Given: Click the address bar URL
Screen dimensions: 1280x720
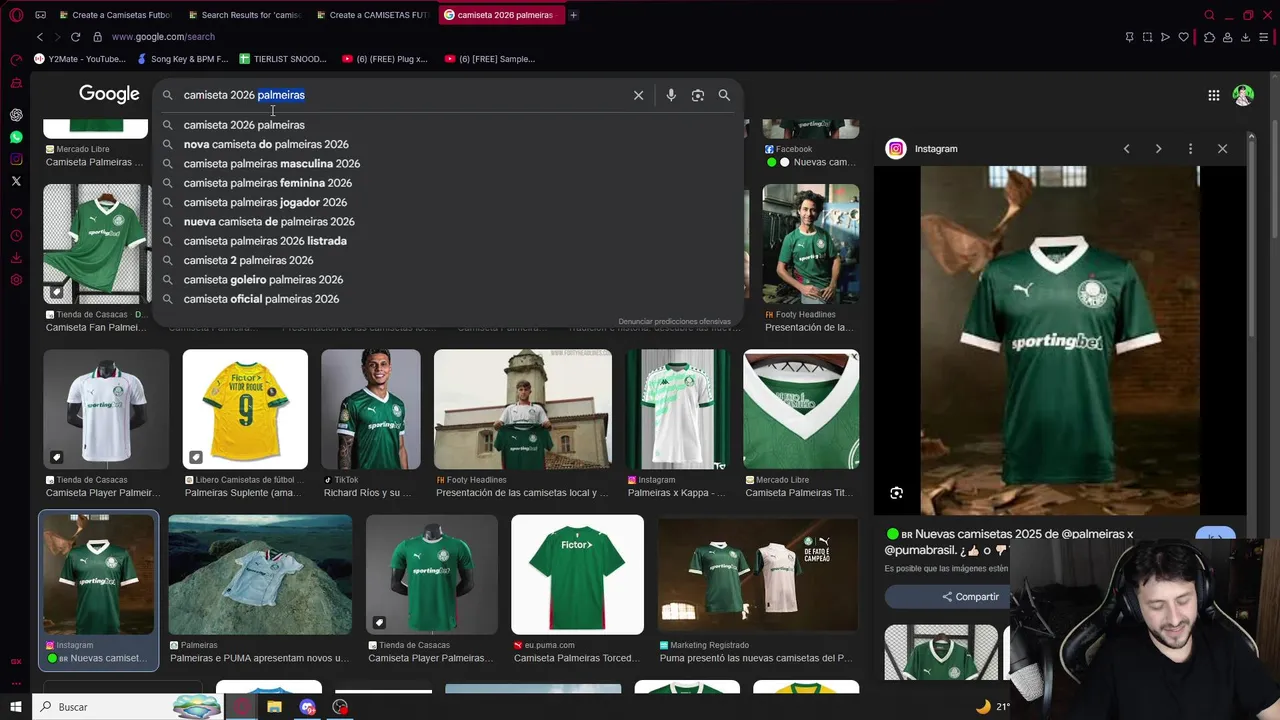Looking at the screenshot, I should click(x=163, y=37).
